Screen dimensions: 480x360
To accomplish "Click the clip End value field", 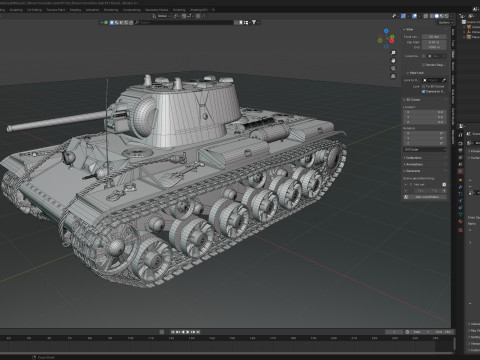I will pos(434,47).
